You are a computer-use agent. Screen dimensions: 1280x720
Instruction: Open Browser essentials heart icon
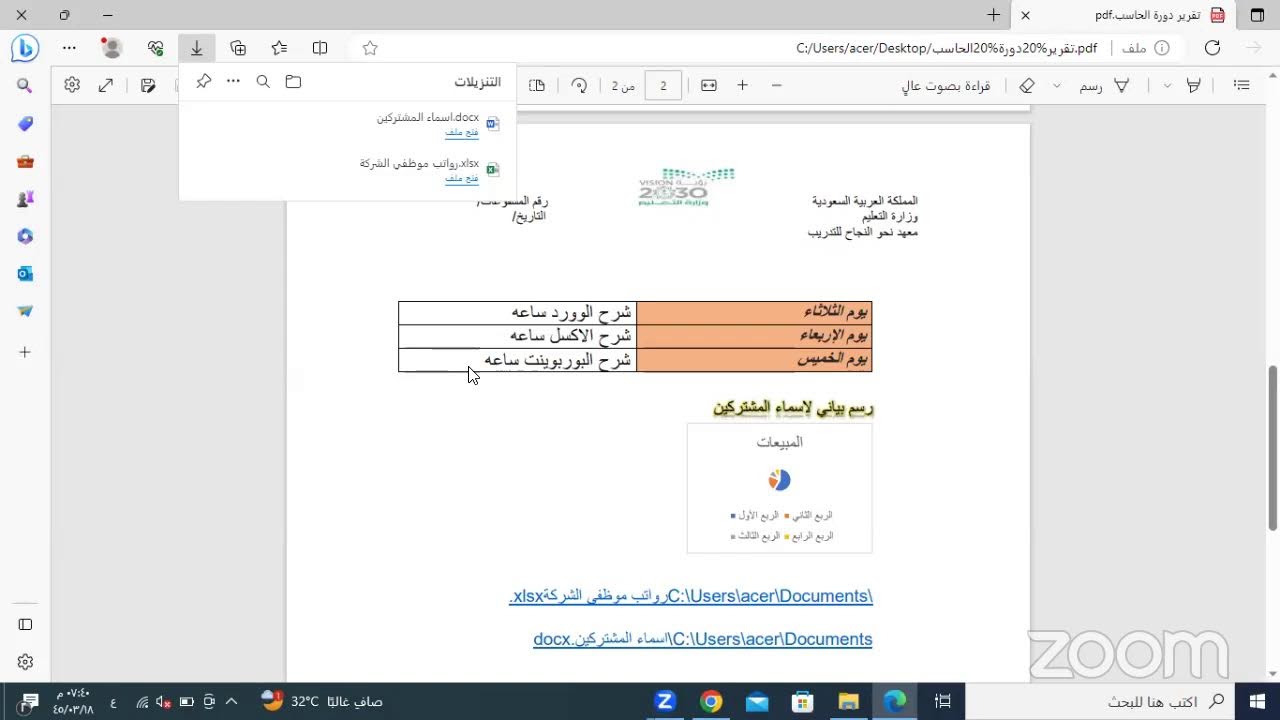click(x=155, y=47)
